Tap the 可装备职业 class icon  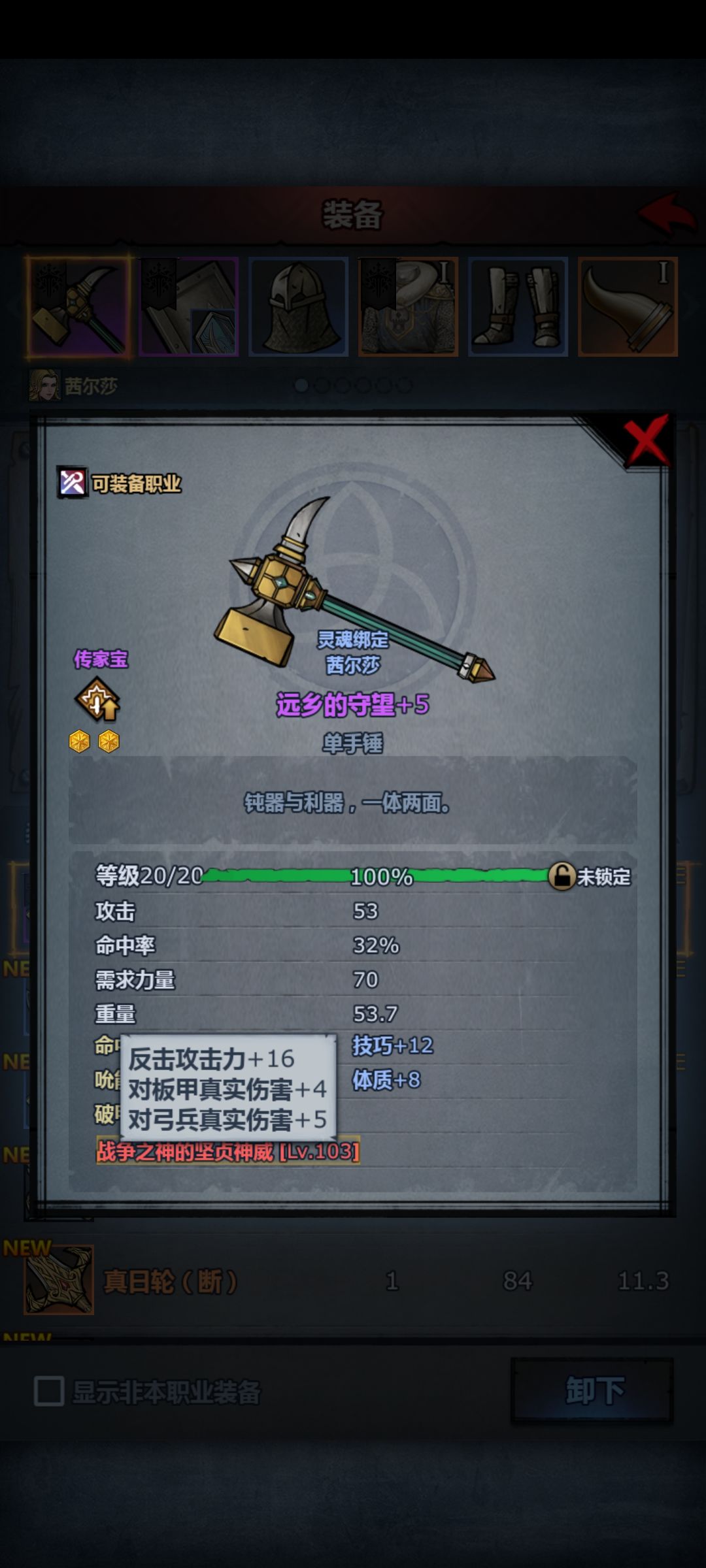point(73,483)
